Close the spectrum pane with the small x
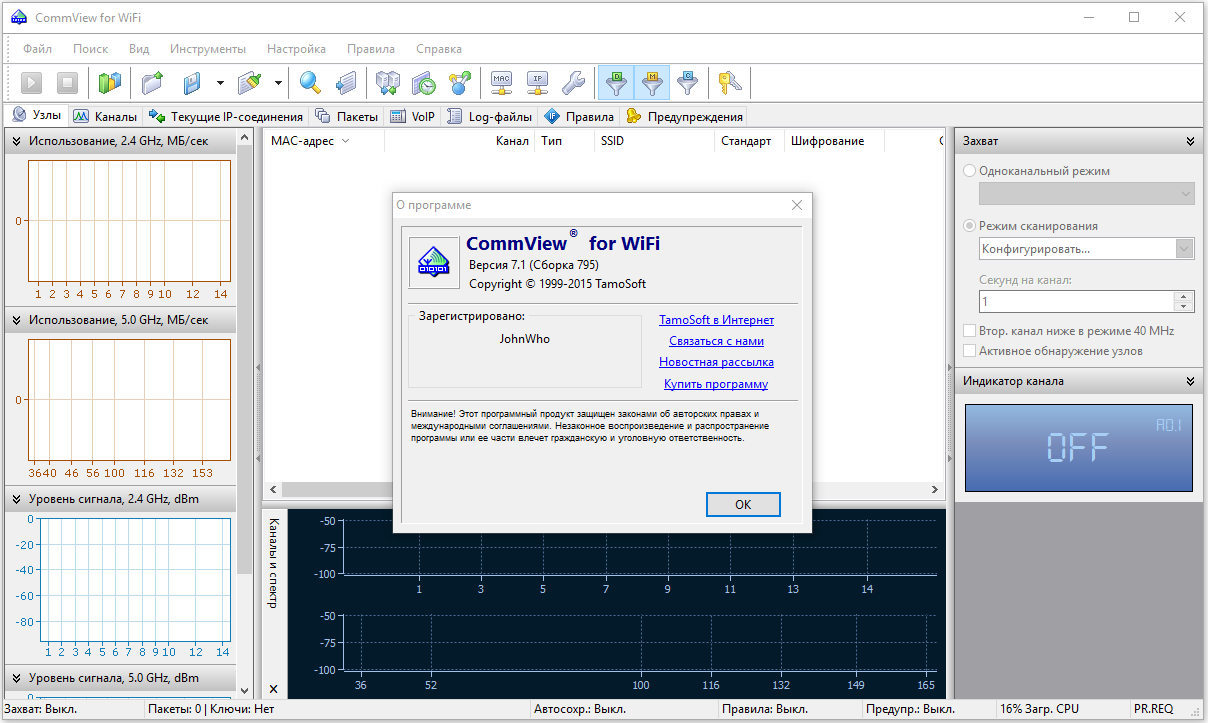1208x723 pixels. 274,689
